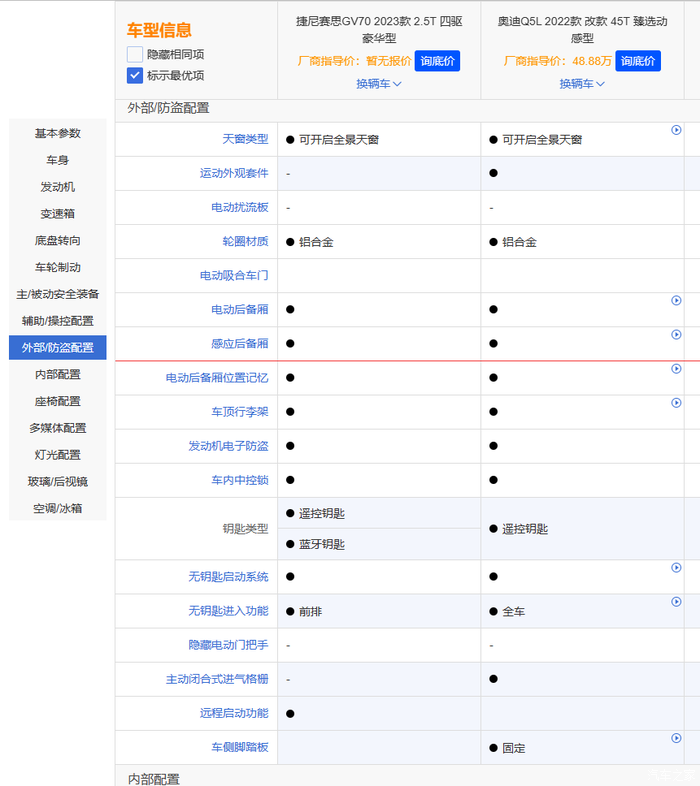The height and width of the screenshot is (786, 700).
Task: Expand 换辆车 under Genesis GV70
Action: [x=379, y=84]
